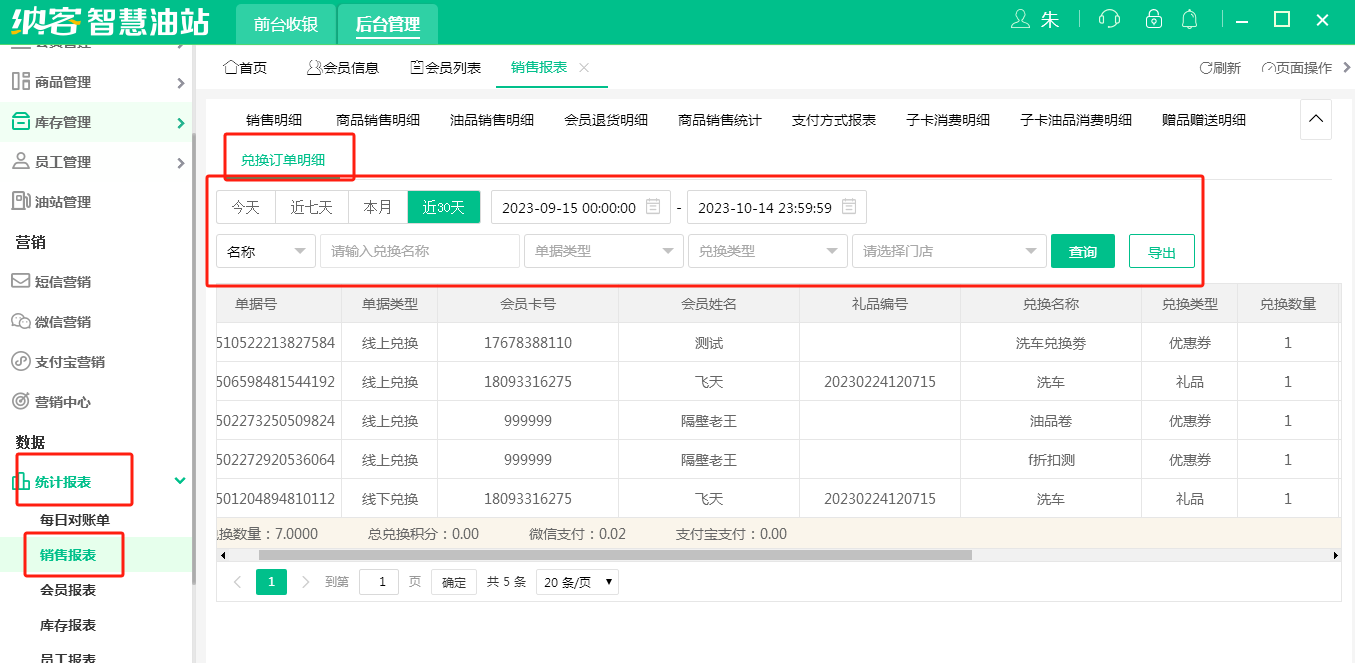Select the 近七天 date range option
The image size is (1355, 663).
tap(312, 207)
